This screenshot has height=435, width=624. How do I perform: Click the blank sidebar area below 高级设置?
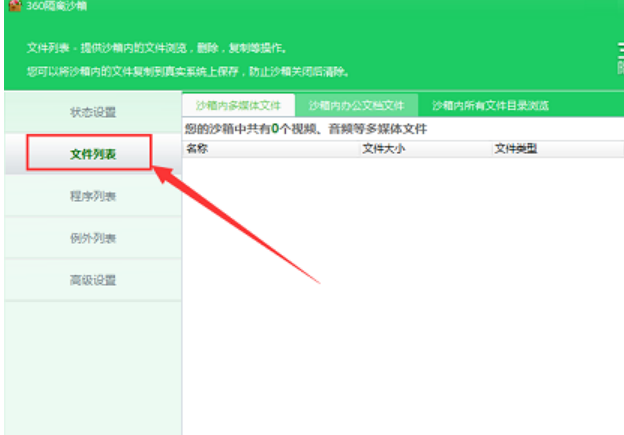coord(92,370)
